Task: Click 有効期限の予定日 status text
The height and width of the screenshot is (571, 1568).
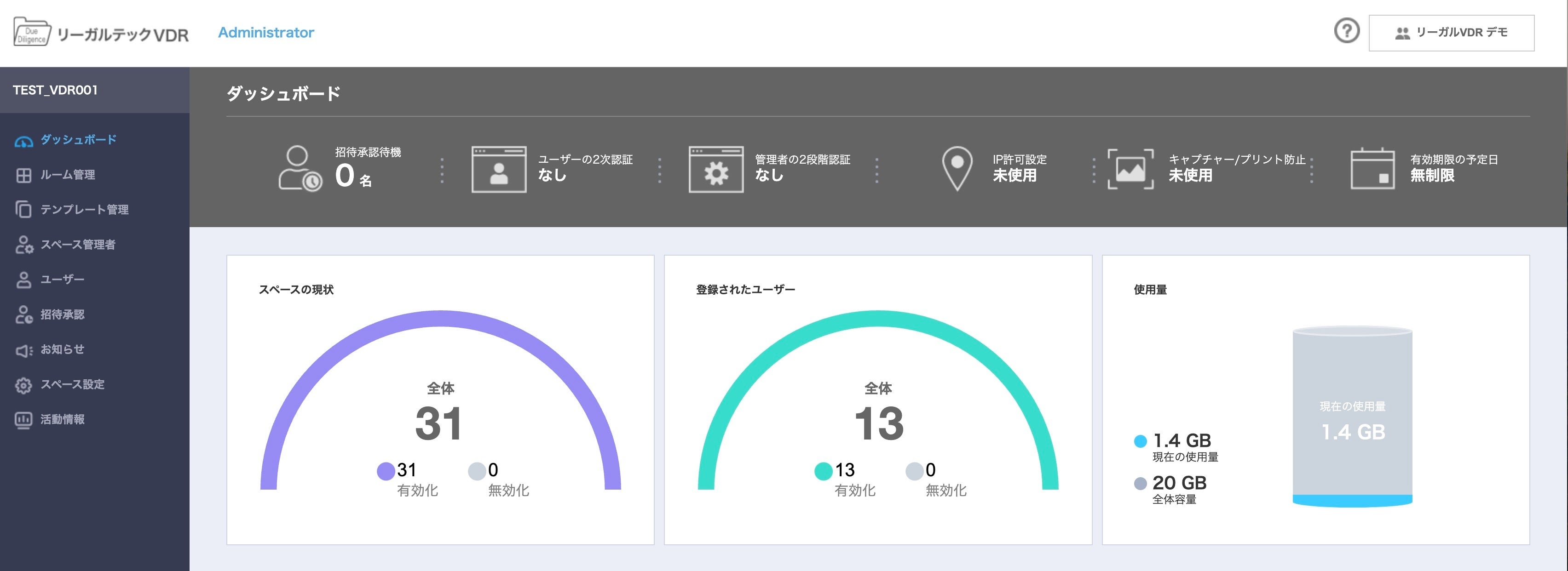Action: point(1454,167)
